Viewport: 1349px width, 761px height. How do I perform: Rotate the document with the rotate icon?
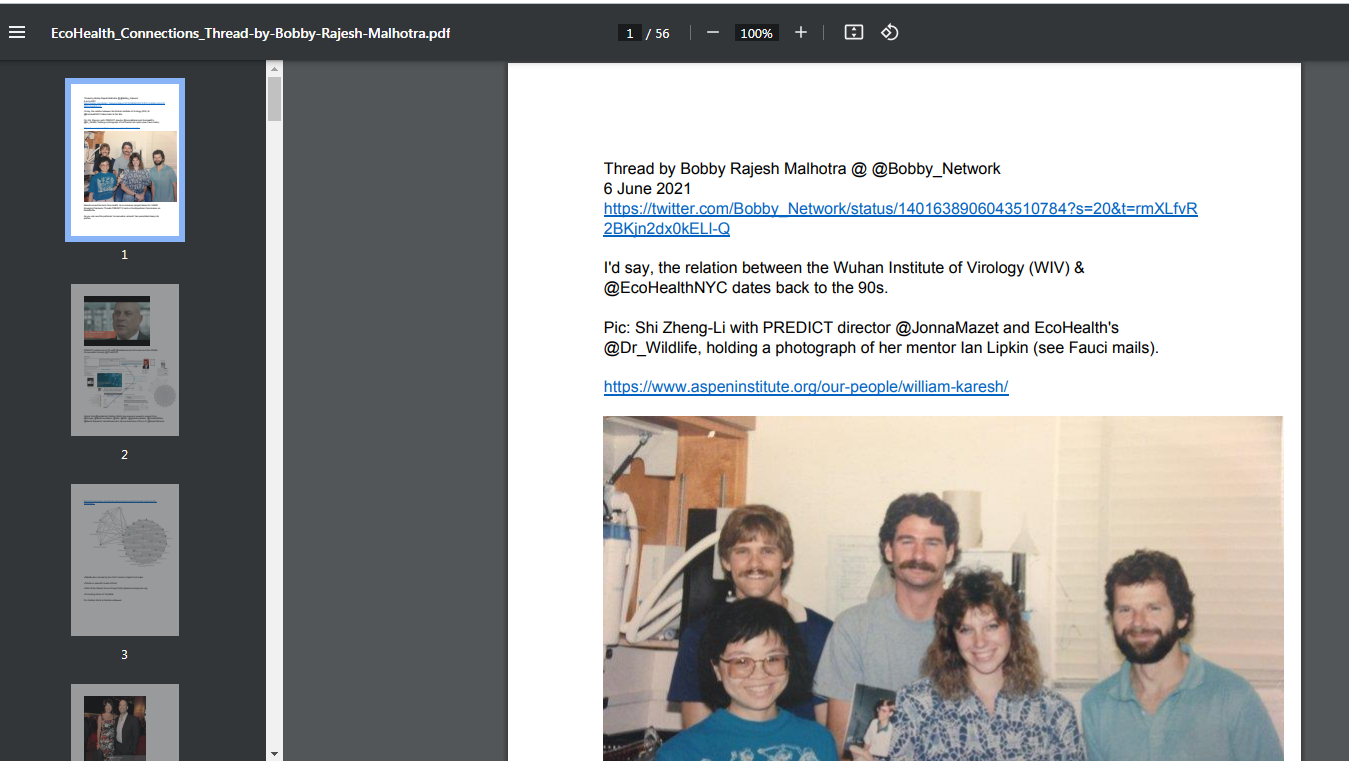889,33
